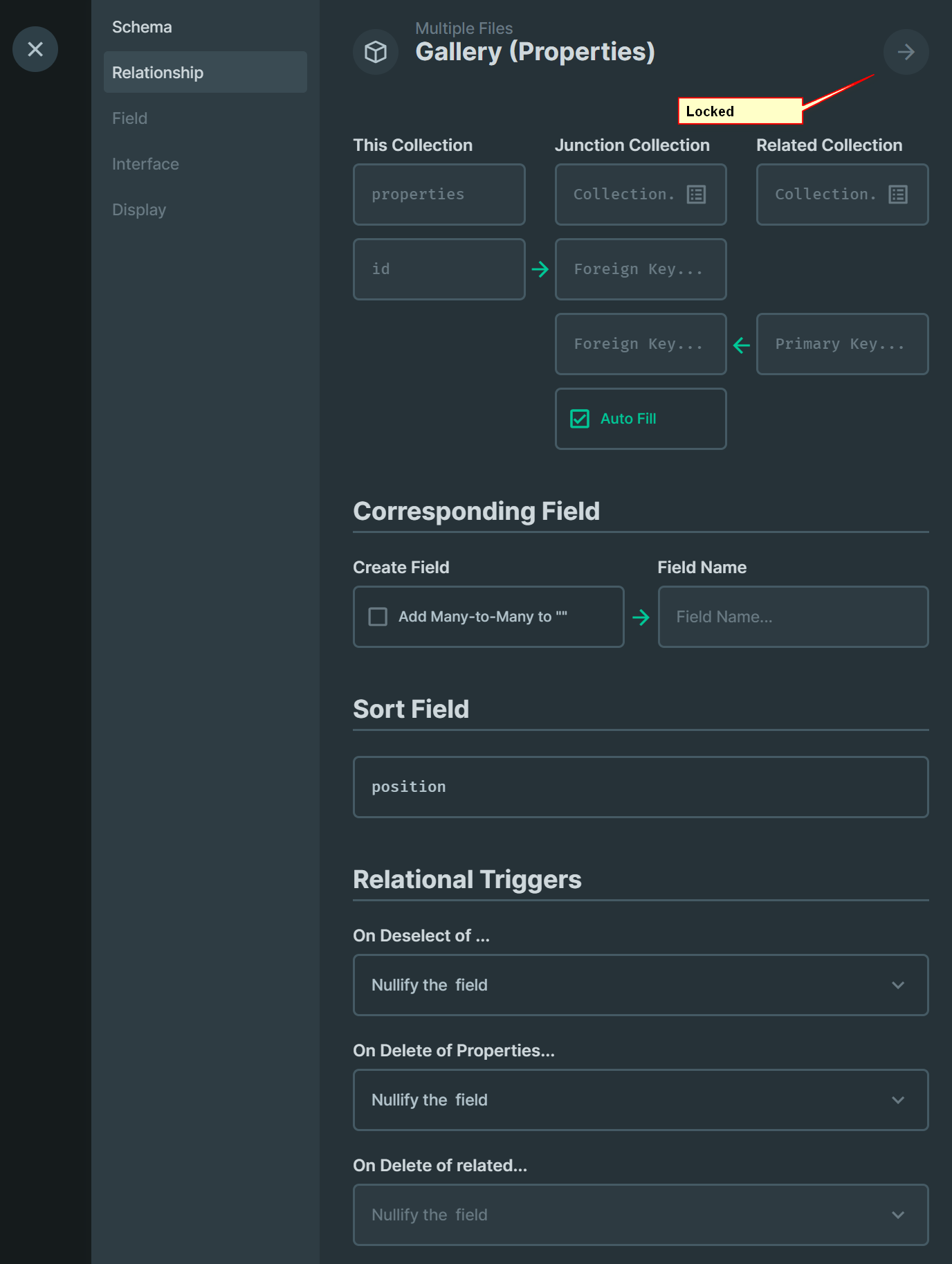Enable the Add Many-to-Many checkbox
This screenshot has height=1264, width=952.
tap(378, 617)
